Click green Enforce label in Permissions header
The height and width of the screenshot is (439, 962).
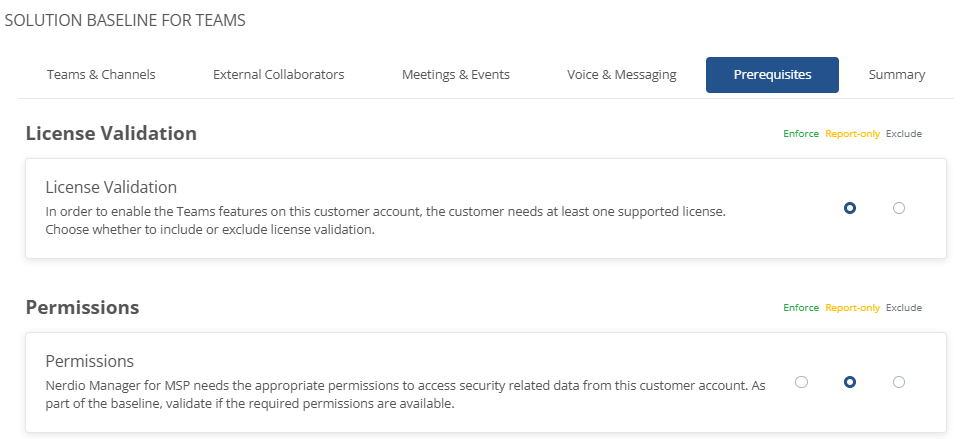click(x=801, y=308)
